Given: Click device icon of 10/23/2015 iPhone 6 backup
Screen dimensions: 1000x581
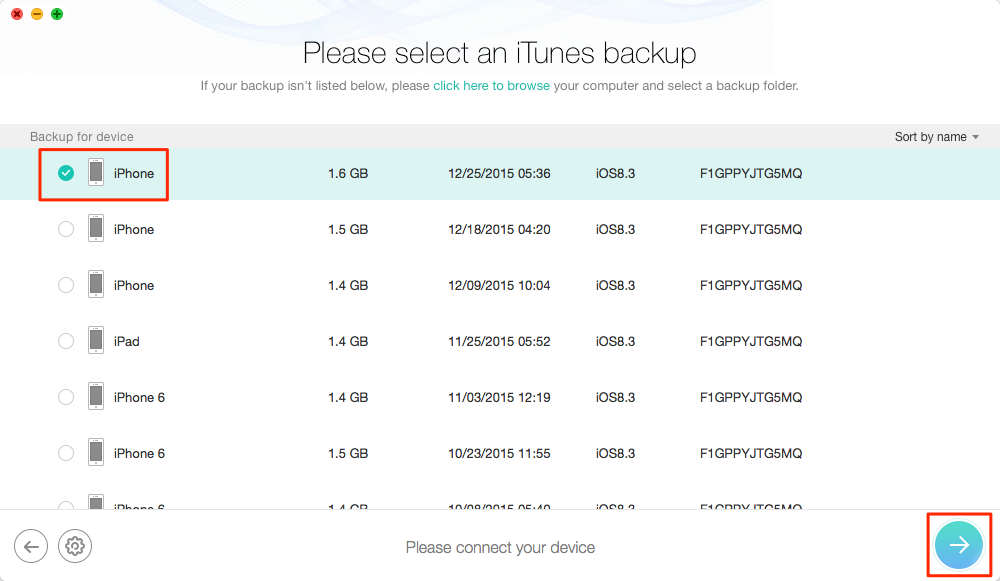Looking at the screenshot, I should point(96,453).
